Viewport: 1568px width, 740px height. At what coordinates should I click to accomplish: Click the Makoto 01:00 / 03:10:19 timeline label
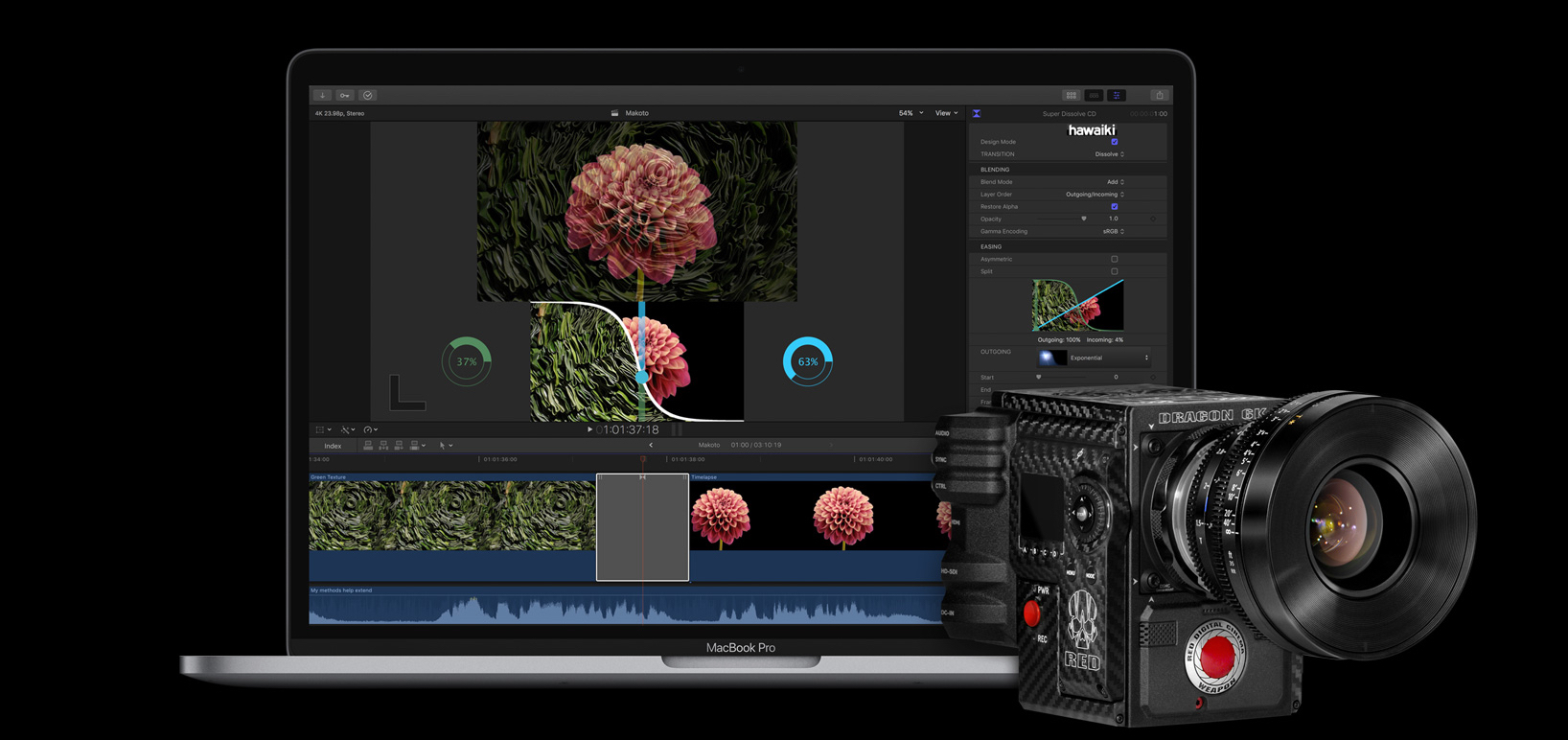[x=740, y=445]
